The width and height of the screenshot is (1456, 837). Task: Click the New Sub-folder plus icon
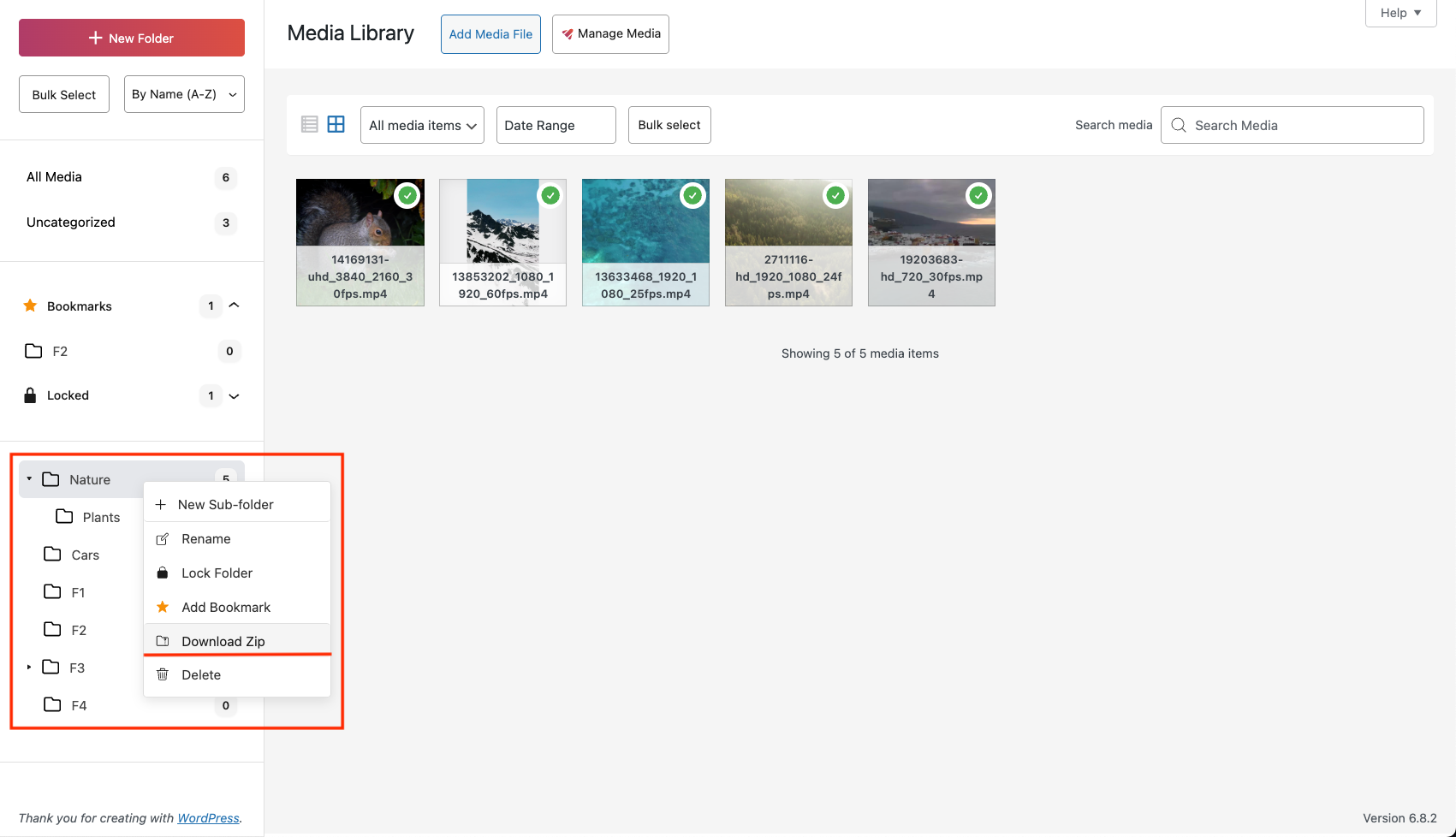coord(162,504)
